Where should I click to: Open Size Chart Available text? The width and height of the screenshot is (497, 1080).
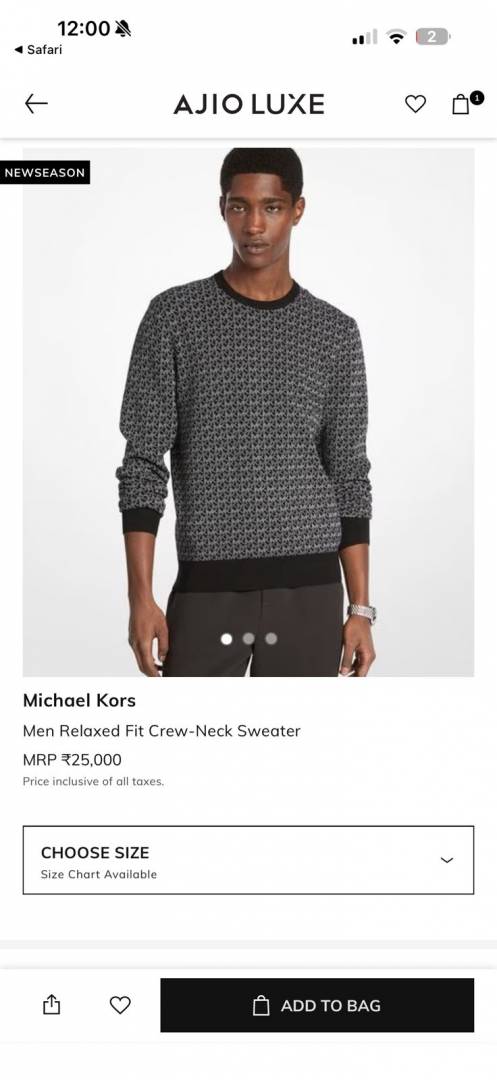coord(98,874)
